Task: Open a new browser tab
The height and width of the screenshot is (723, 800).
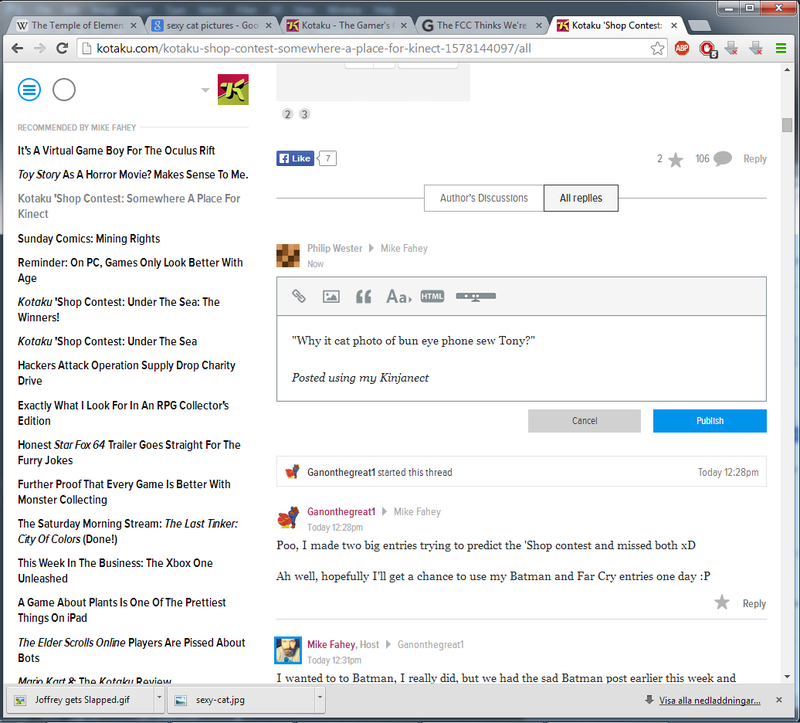Action: point(698,26)
